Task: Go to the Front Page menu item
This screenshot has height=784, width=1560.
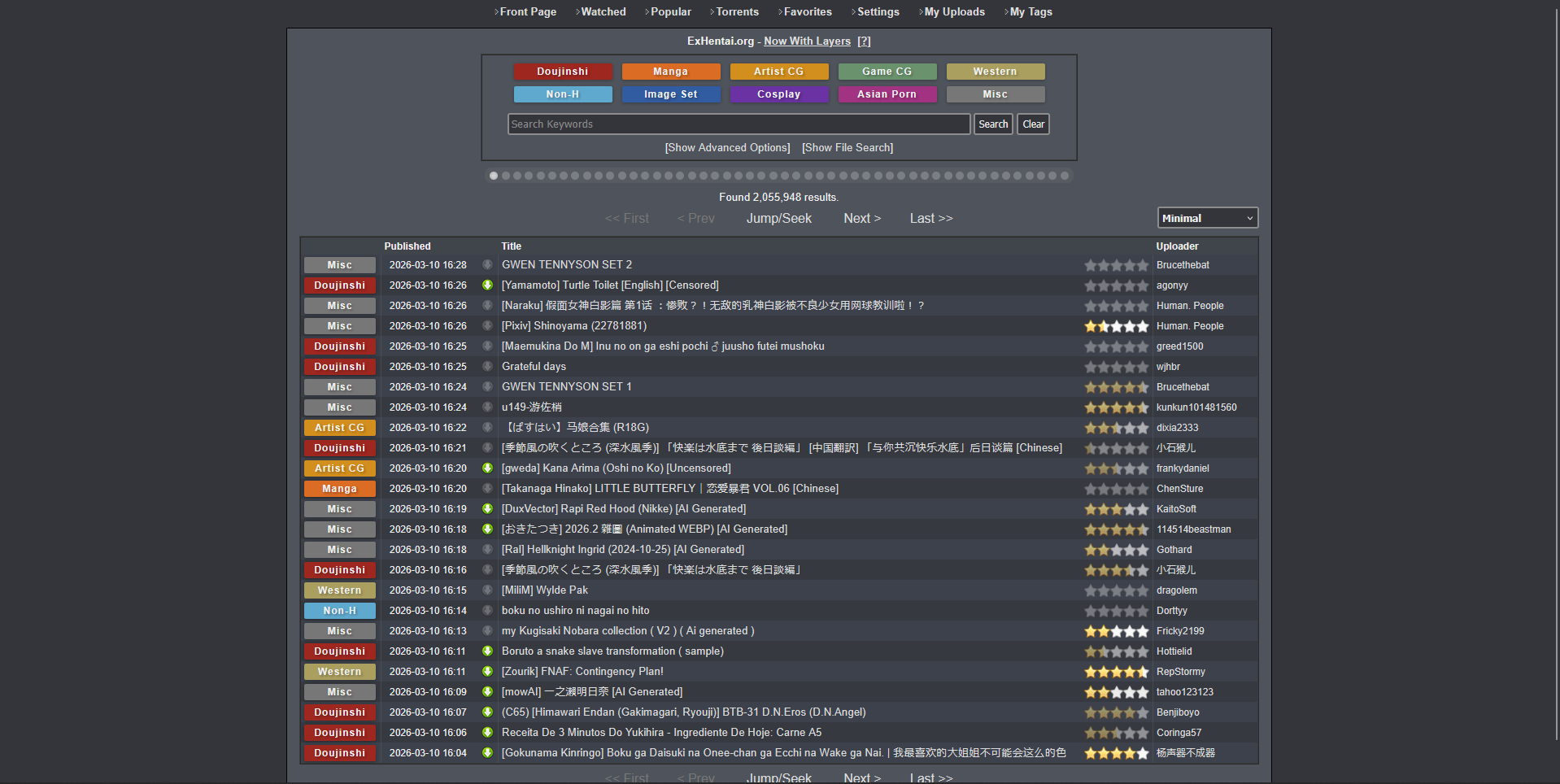Action: (x=528, y=12)
